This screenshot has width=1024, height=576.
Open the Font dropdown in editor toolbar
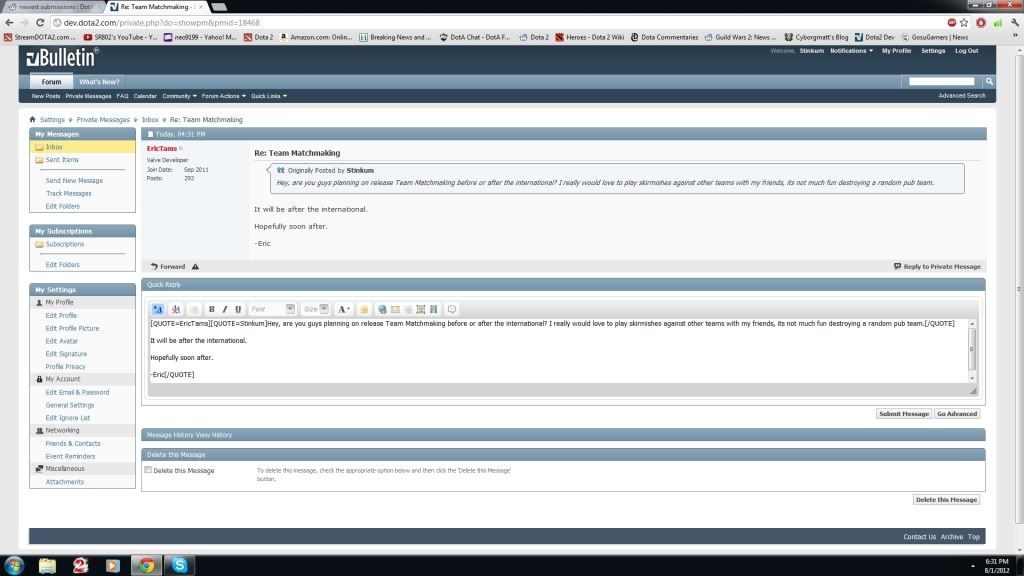(x=272, y=309)
